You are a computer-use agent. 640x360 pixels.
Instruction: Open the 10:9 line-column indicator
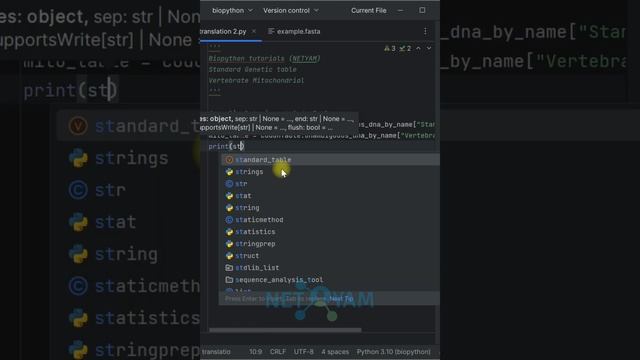tap(256, 352)
